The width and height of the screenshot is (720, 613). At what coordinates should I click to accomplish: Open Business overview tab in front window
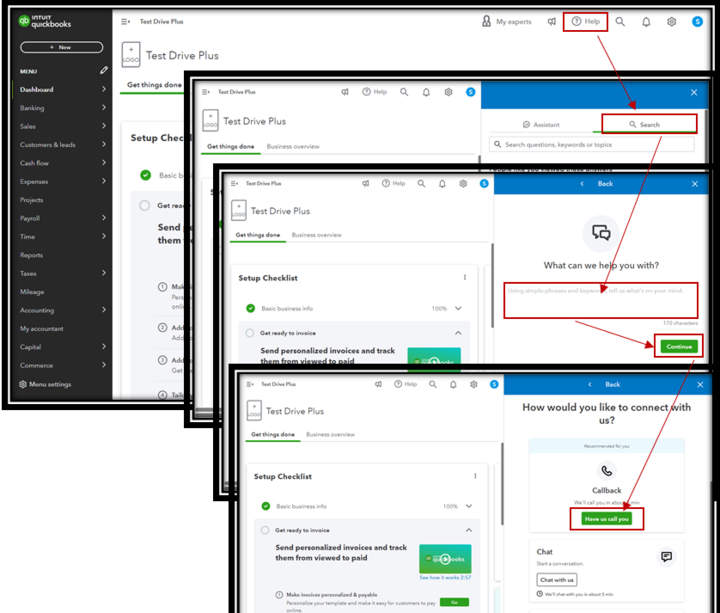click(x=330, y=434)
